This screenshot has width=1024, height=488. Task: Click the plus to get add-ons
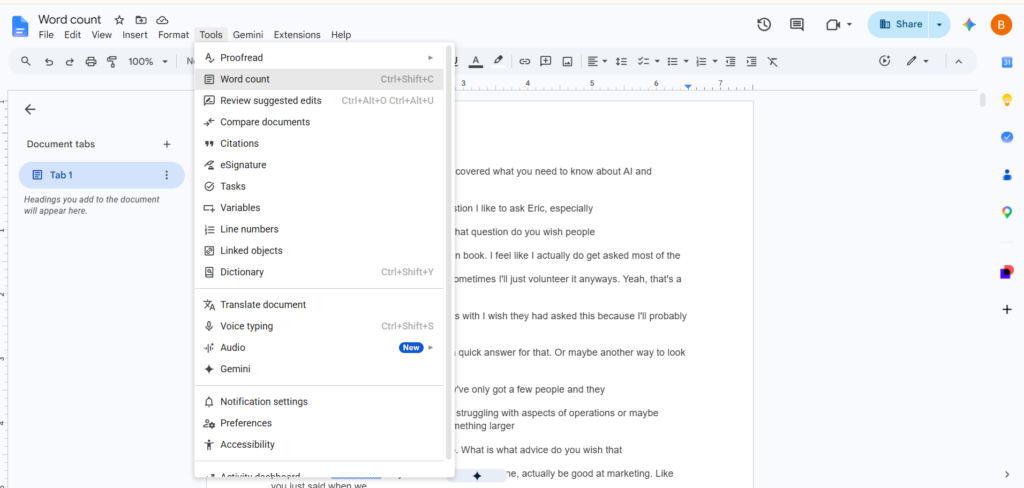1006,309
